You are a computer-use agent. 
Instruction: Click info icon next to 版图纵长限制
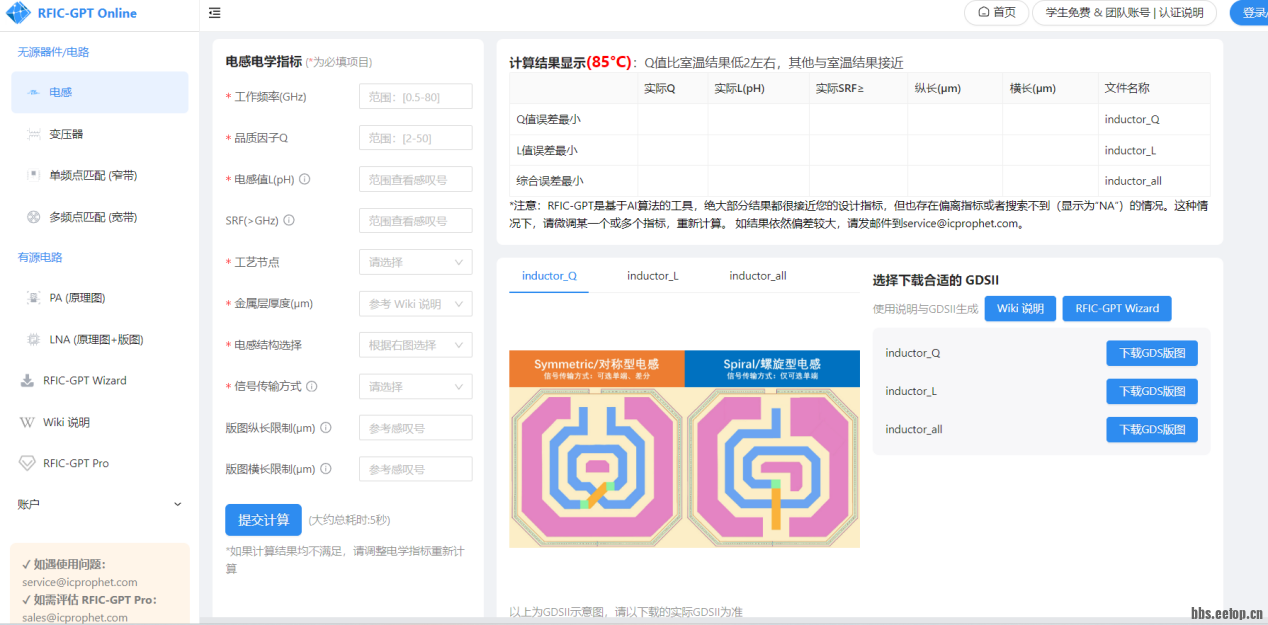[x=326, y=428]
